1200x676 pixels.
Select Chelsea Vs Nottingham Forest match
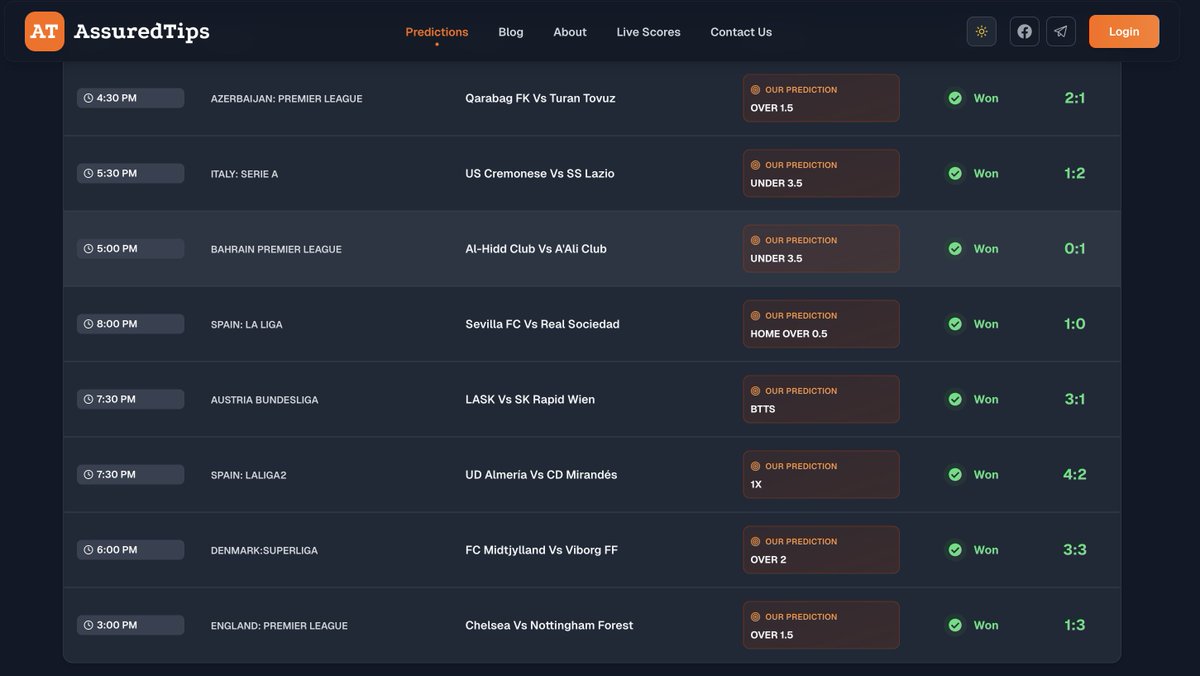click(x=549, y=625)
